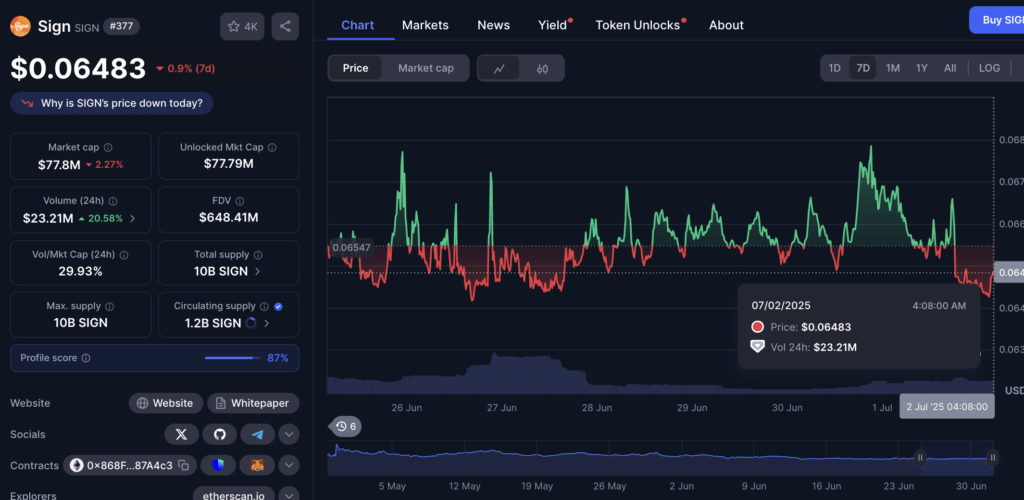Viewport: 1024px width, 500px height.
Task: Switch to candlestick chart view
Action: pos(542,68)
